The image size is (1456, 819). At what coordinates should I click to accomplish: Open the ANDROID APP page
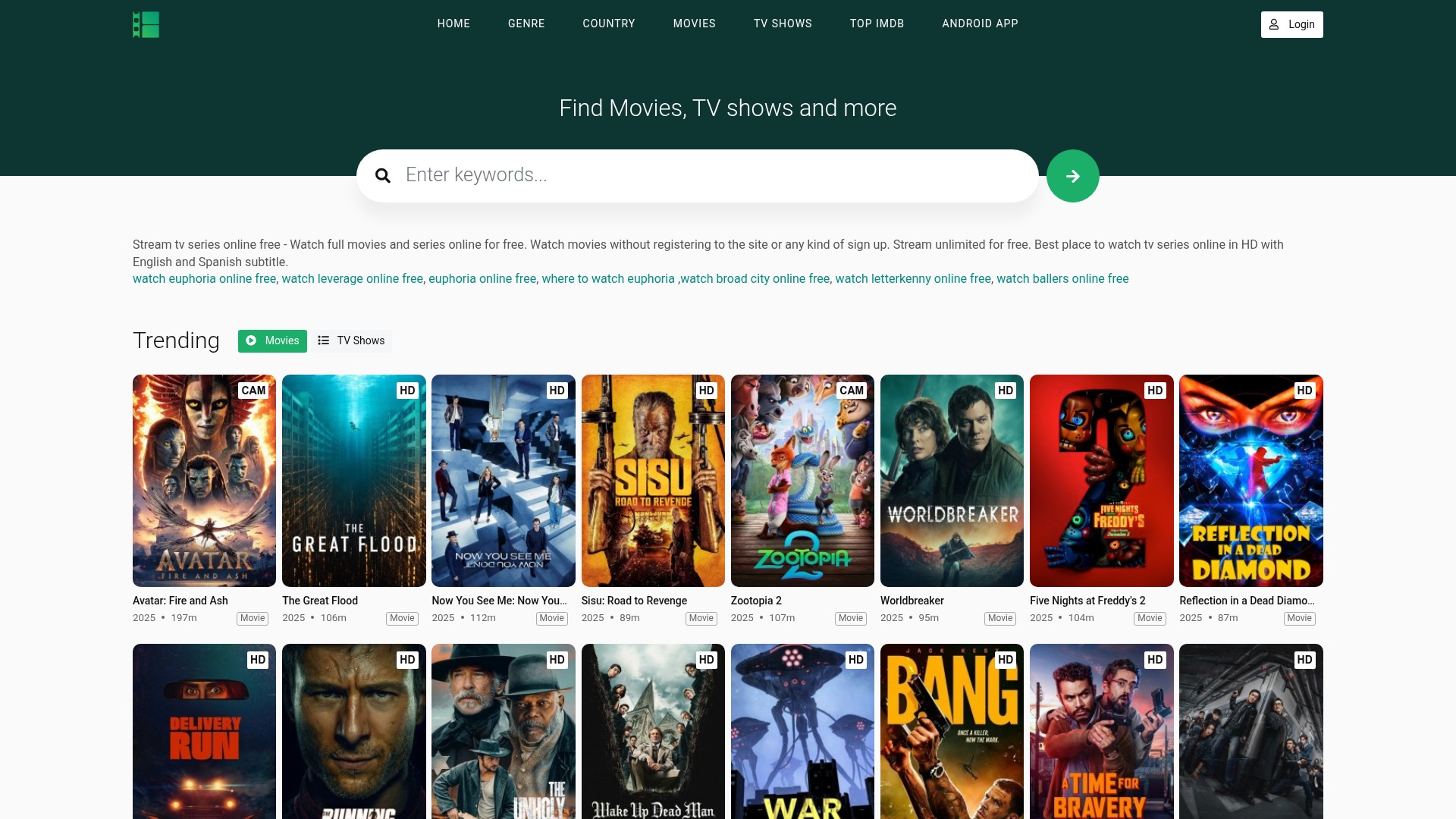981,24
